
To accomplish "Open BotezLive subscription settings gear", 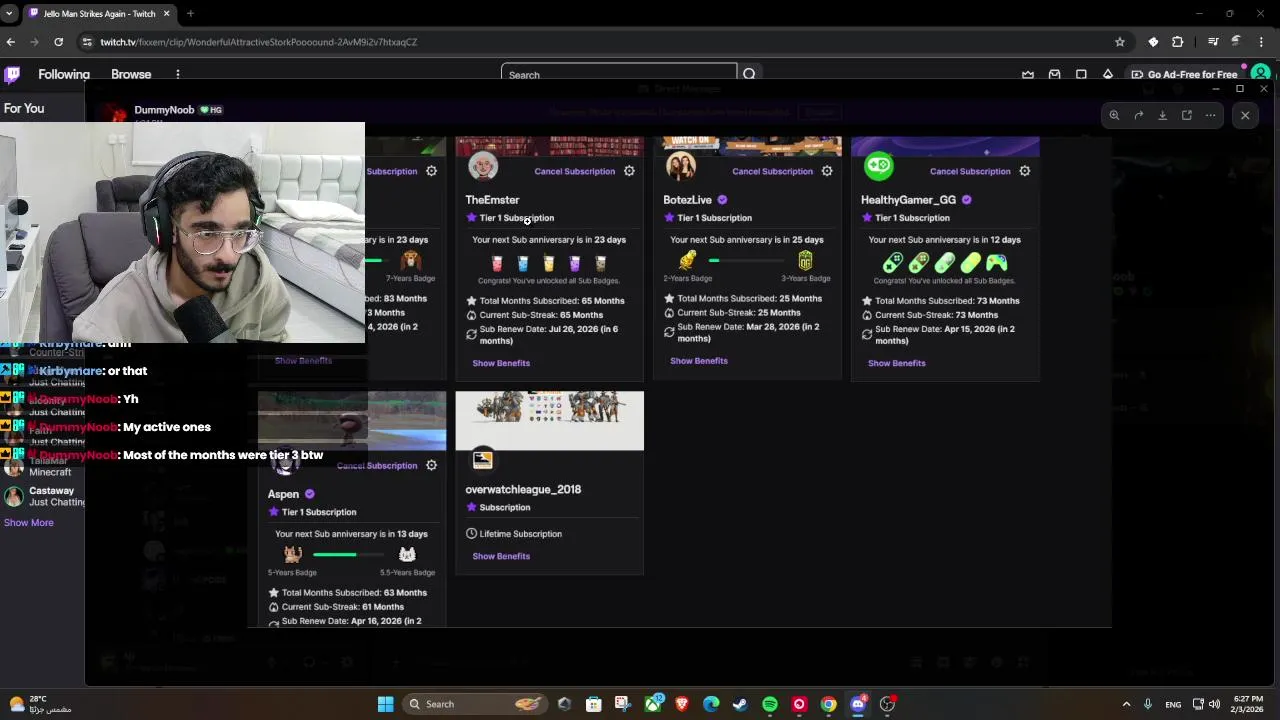I will tap(827, 171).
